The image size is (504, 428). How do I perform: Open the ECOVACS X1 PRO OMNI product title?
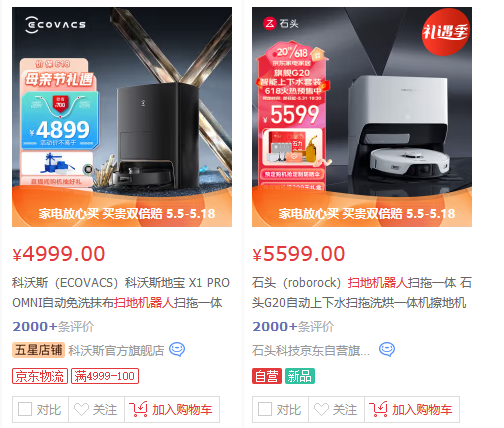121,293
